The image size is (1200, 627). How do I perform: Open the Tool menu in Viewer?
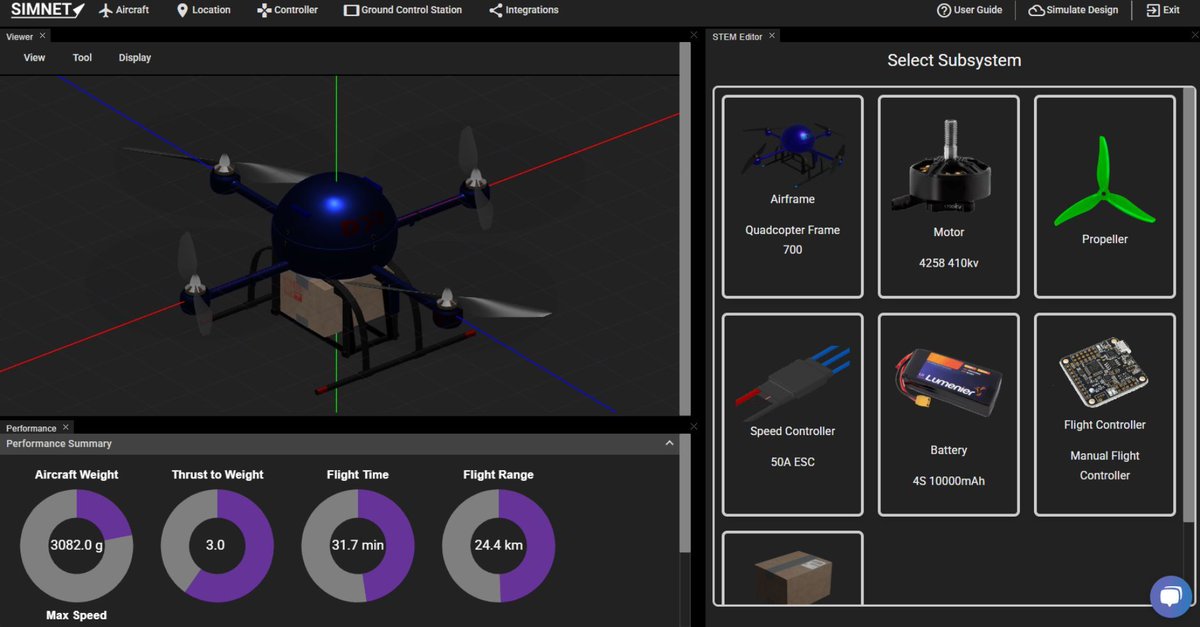82,57
